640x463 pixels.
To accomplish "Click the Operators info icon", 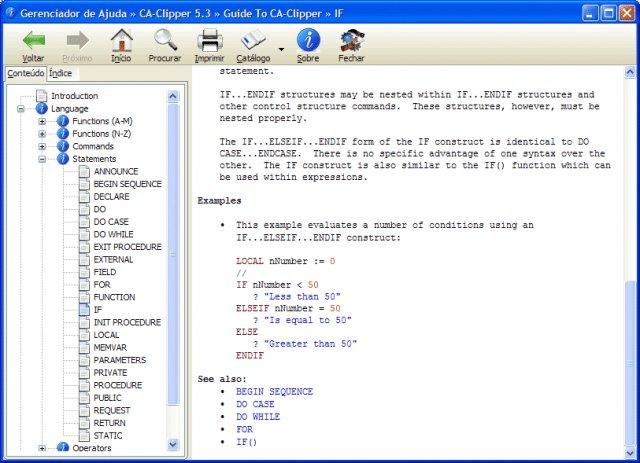I will tap(62, 447).
